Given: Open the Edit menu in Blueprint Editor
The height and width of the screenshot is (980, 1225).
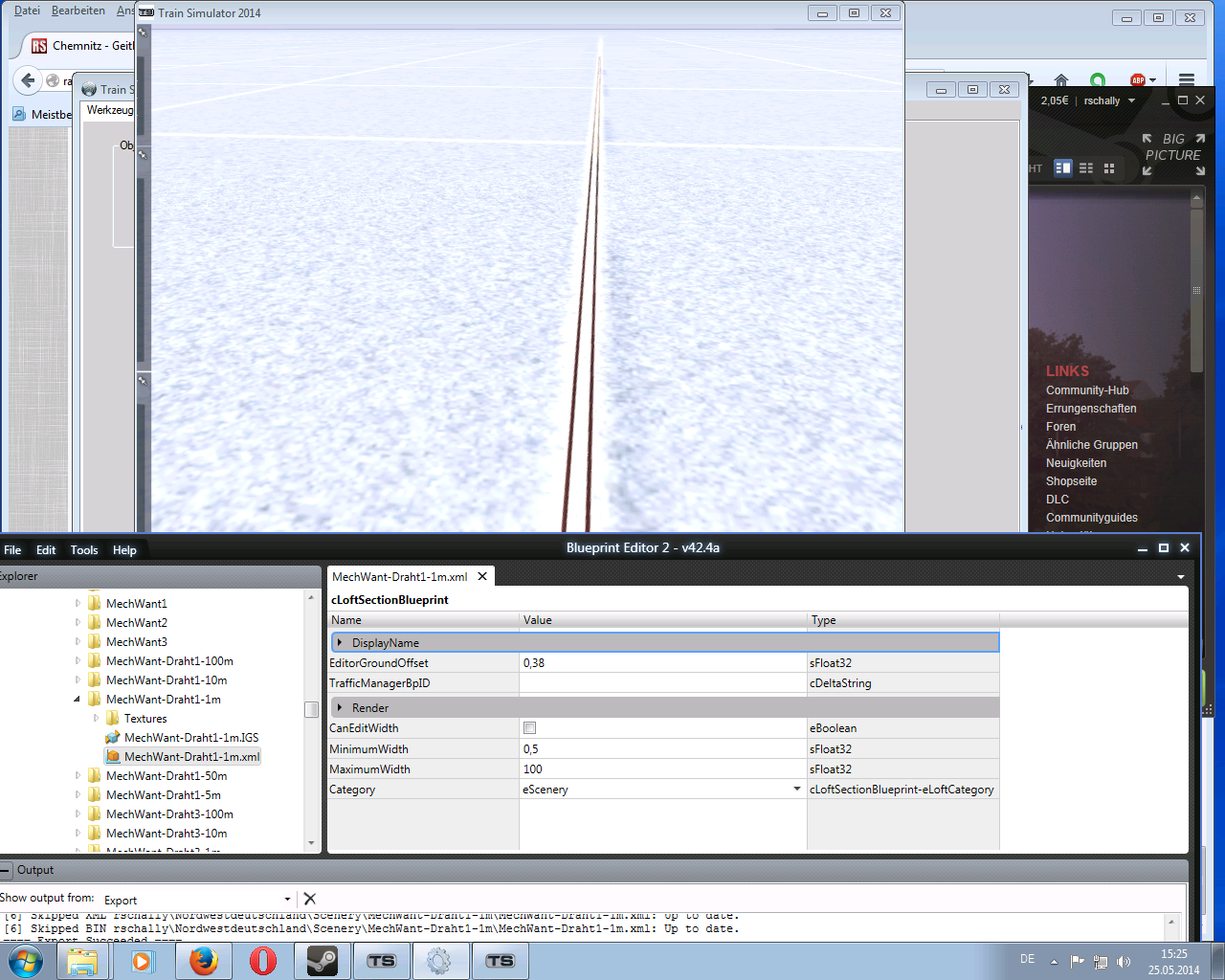Looking at the screenshot, I should coord(46,550).
